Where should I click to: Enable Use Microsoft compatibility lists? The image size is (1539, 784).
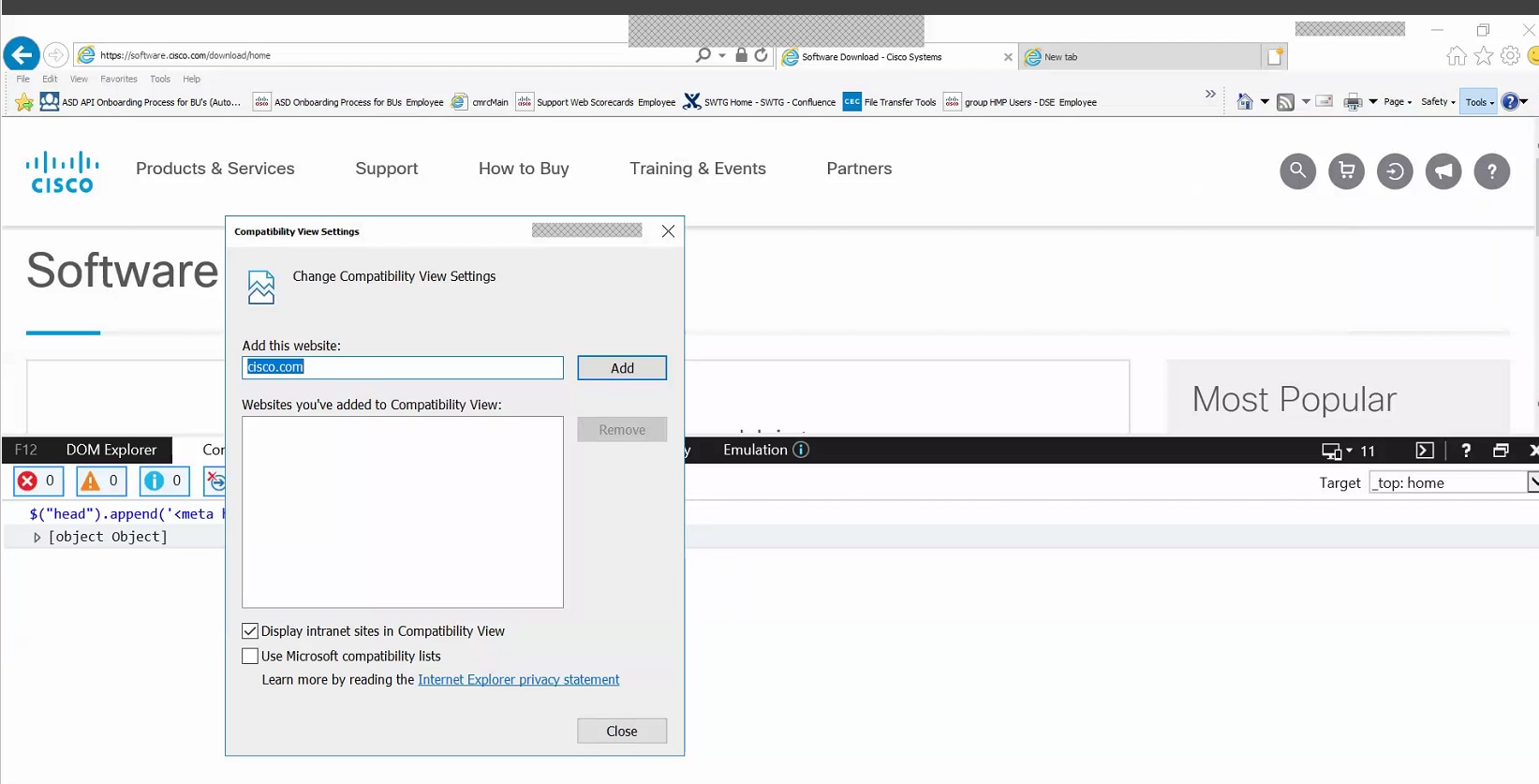(250, 657)
